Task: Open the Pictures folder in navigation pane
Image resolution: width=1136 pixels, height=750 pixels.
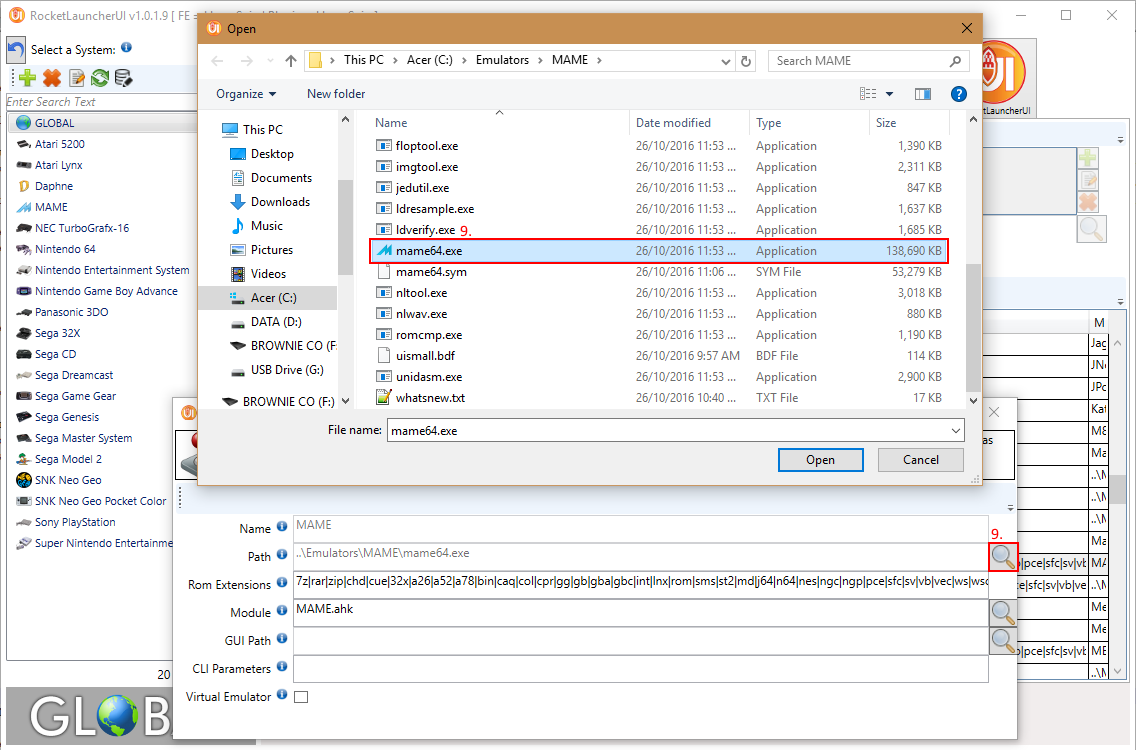Action: [272, 249]
